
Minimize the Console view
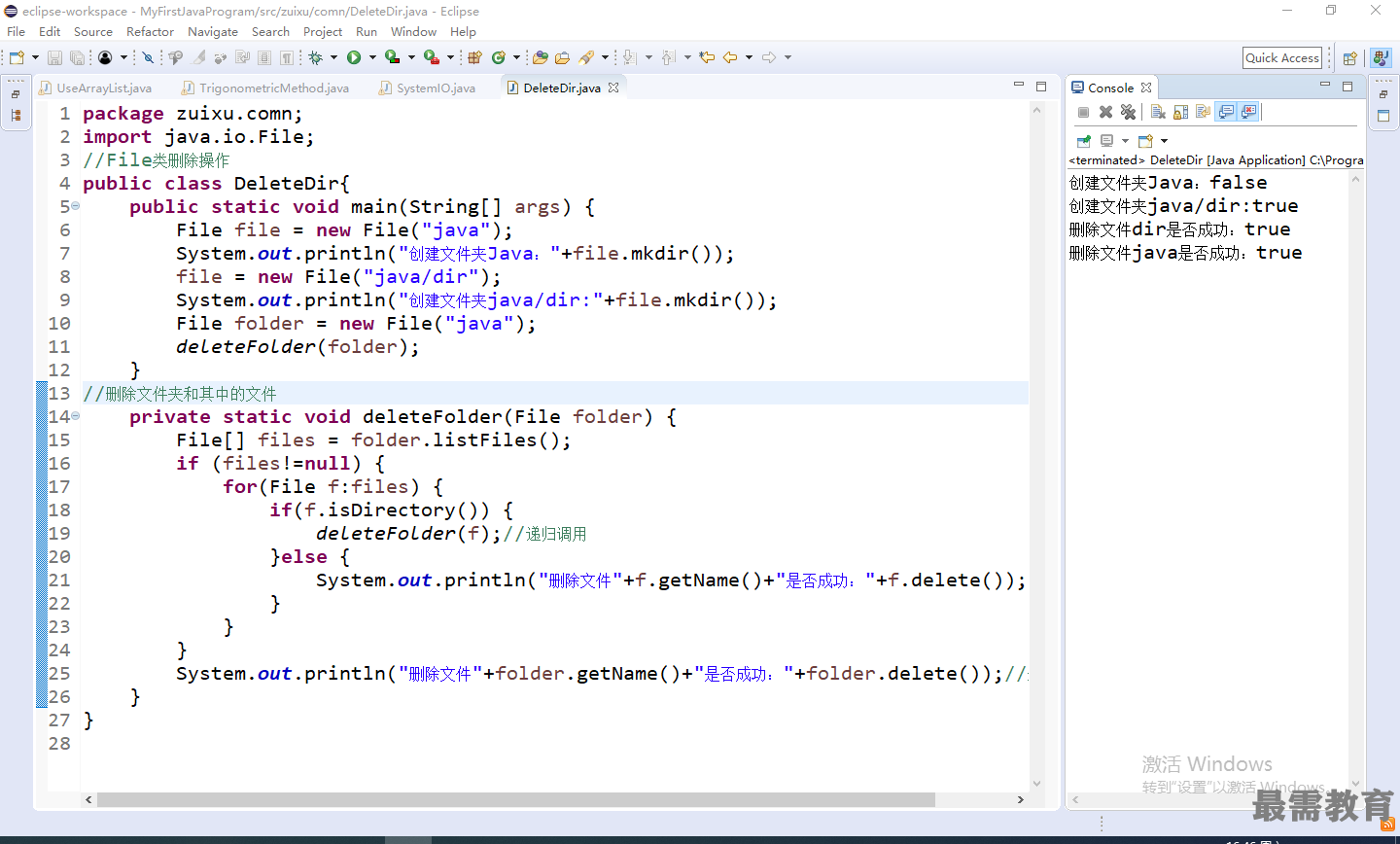pyautogui.click(x=1324, y=86)
